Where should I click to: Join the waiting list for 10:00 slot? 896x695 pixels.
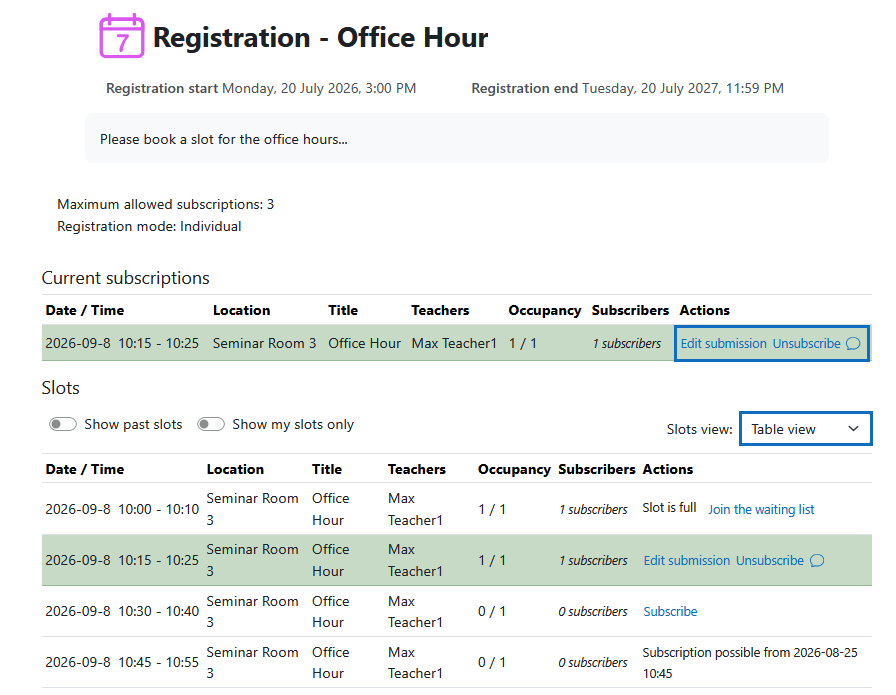(x=761, y=509)
